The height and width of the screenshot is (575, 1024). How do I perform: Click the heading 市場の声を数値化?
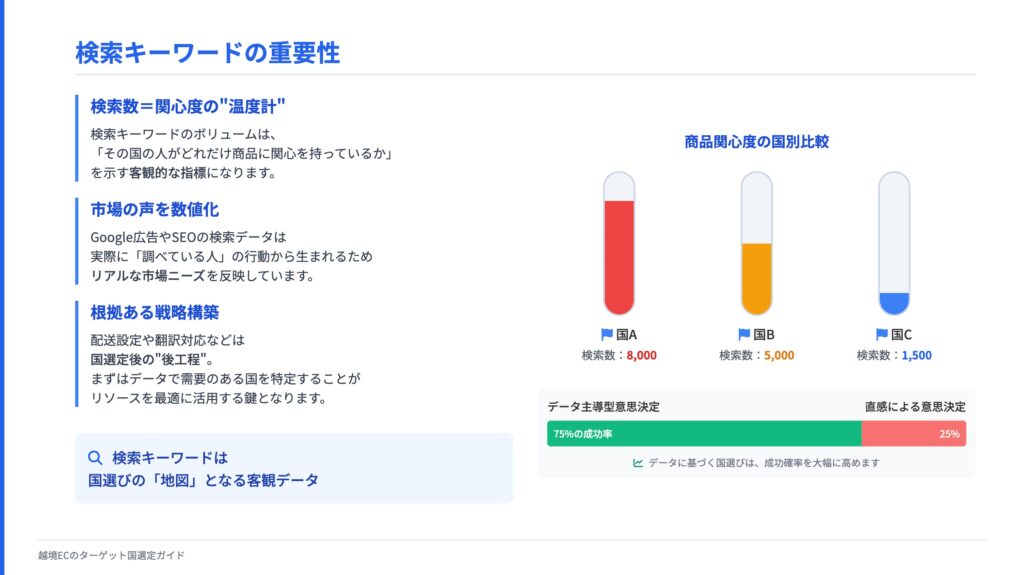[155, 209]
